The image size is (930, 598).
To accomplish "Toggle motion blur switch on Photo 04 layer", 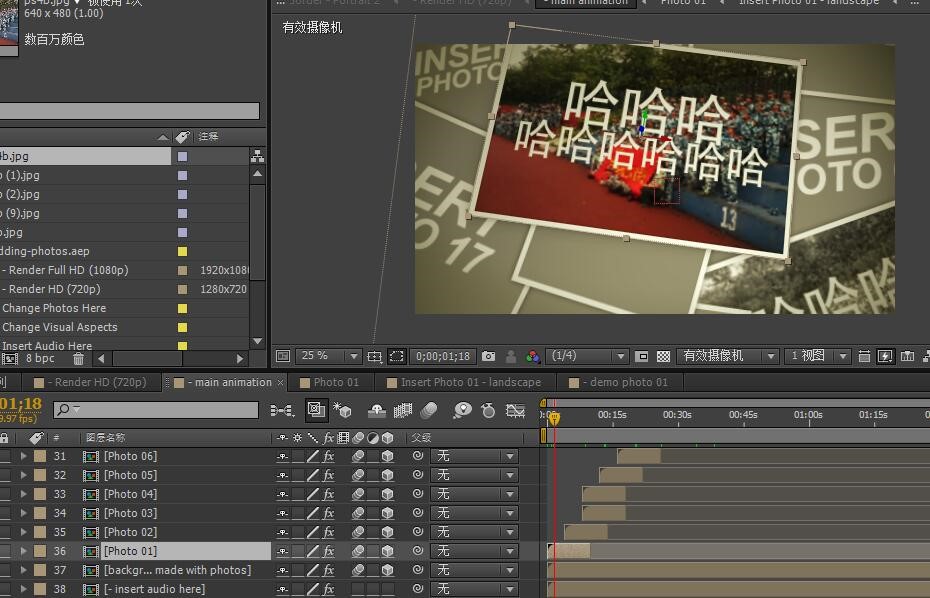I will pyautogui.click(x=358, y=494).
